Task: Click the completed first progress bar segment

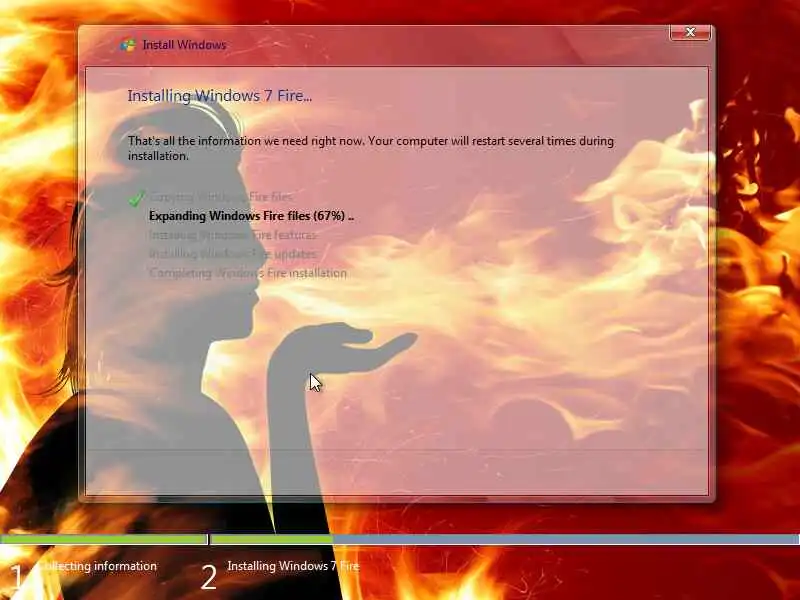Action: coord(104,539)
